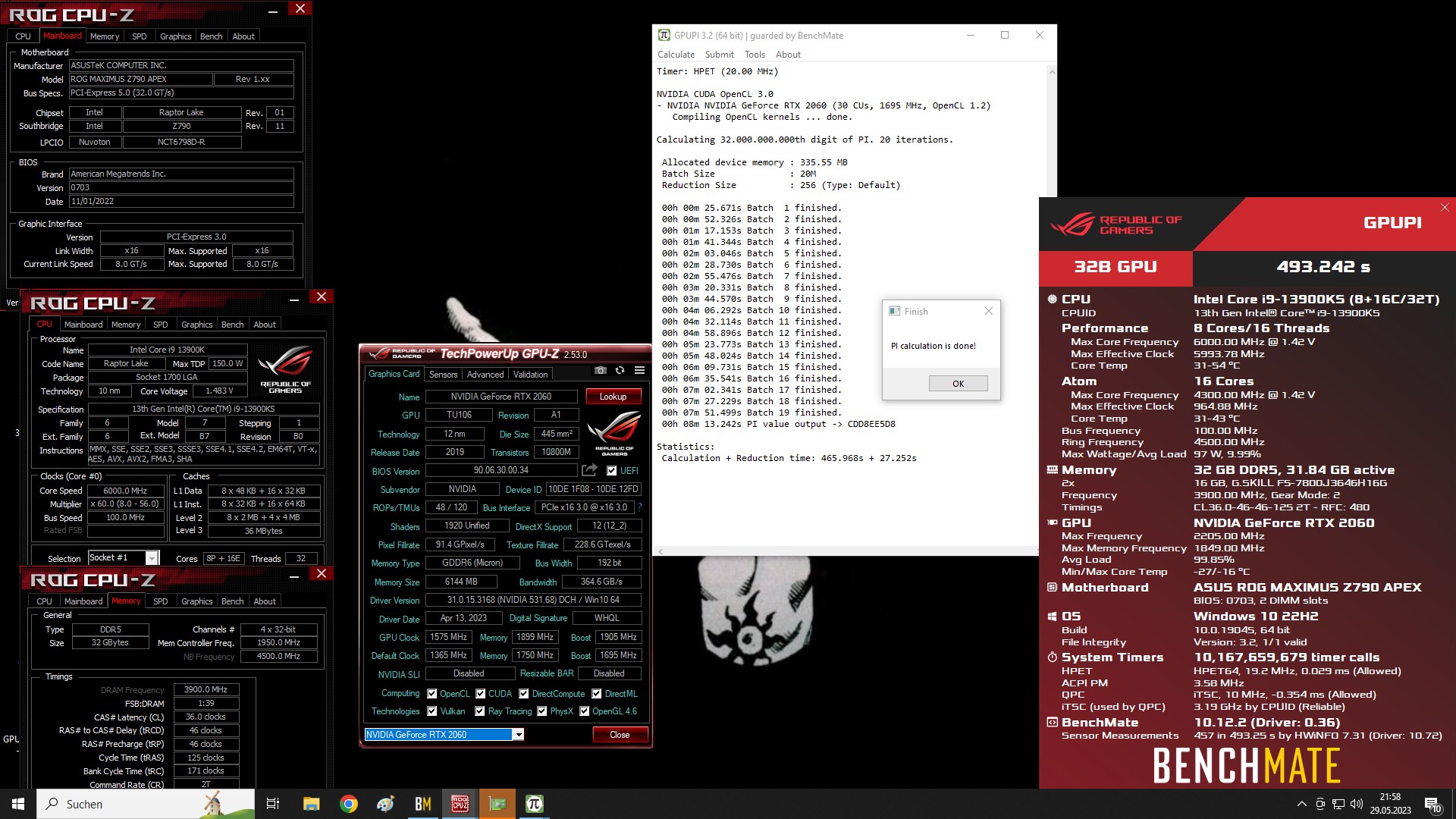Viewport: 1456px width, 819px height.
Task: Switch to GPUPI taskbar icon
Action: (535, 804)
